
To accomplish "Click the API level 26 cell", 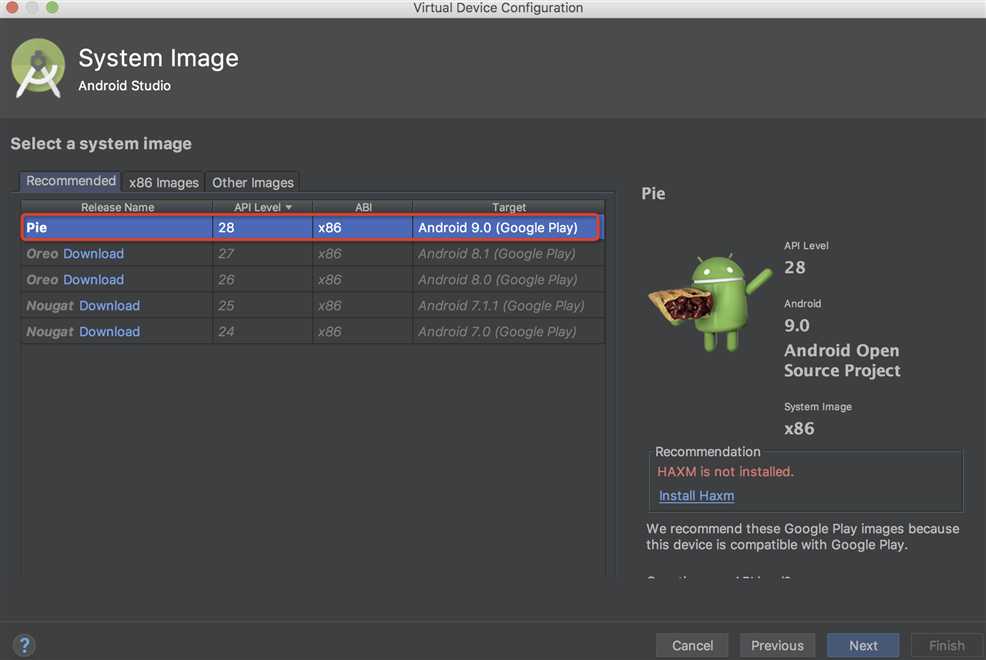I will tap(263, 280).
